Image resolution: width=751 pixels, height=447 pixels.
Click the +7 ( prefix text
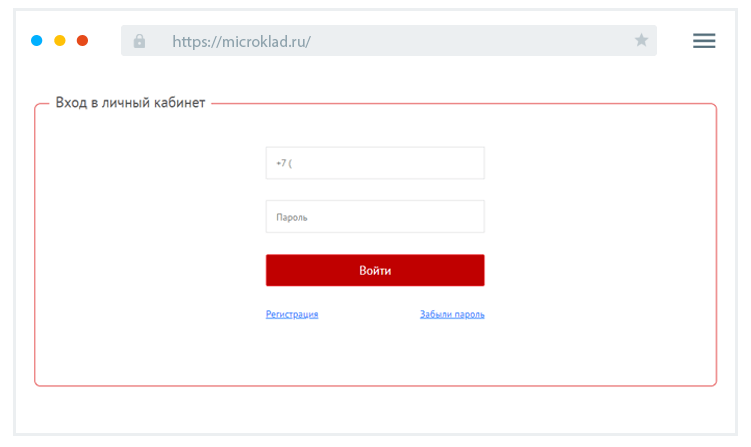point(283,163)
